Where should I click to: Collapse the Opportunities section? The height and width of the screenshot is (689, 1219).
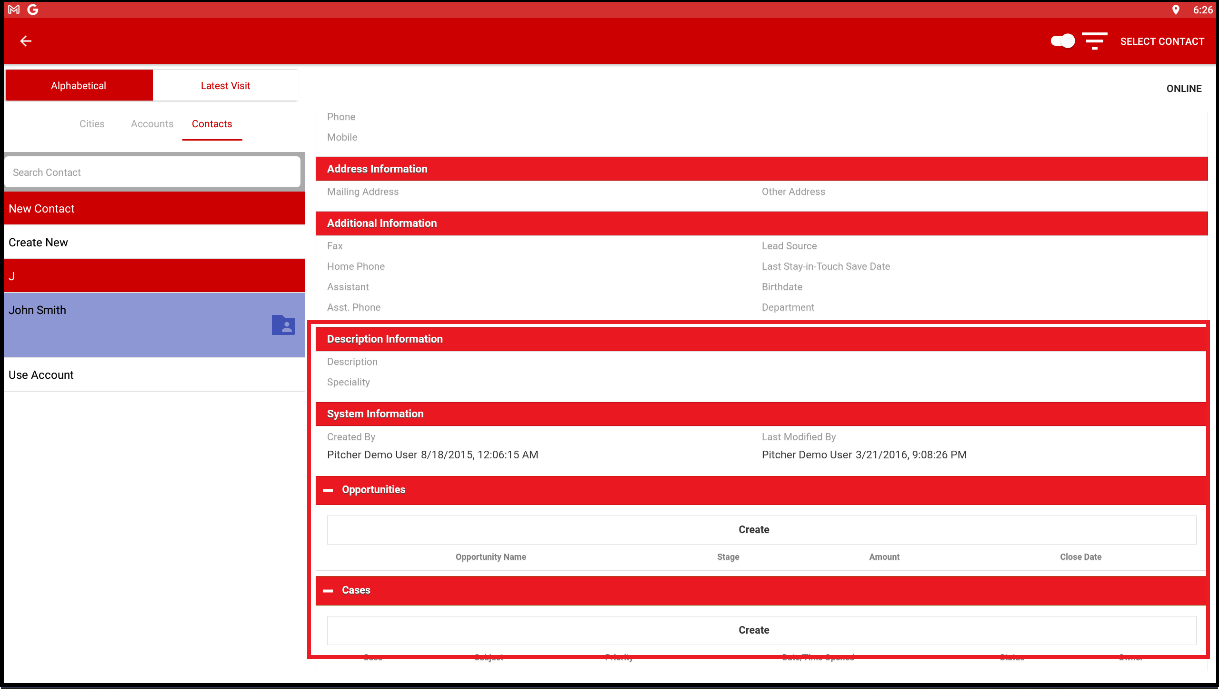328,490
